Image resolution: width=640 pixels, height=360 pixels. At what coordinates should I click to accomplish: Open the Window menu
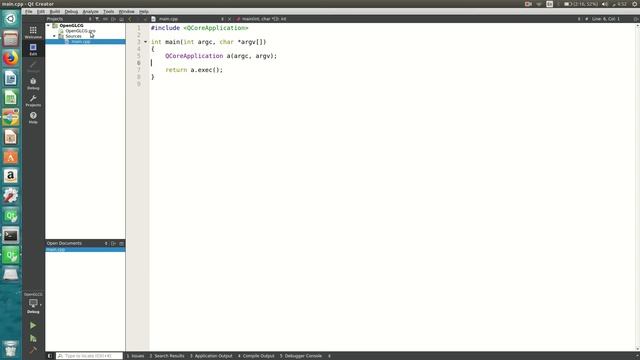tap(126, 11)
